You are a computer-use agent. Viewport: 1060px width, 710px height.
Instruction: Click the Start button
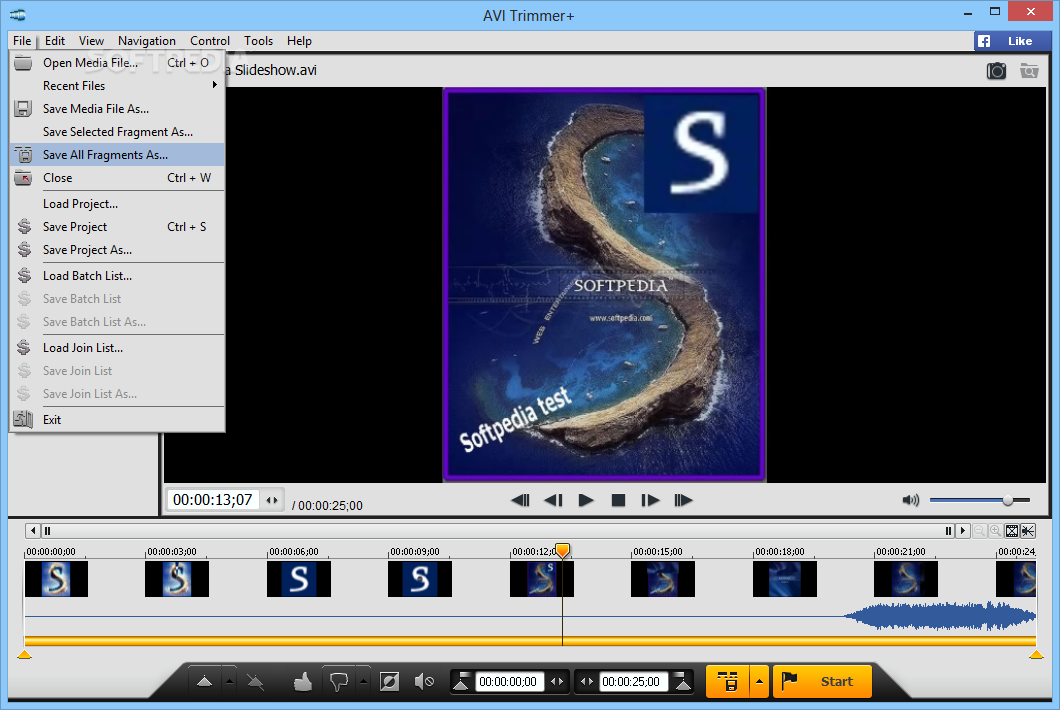pyautogui.click(x=821, y=682)
